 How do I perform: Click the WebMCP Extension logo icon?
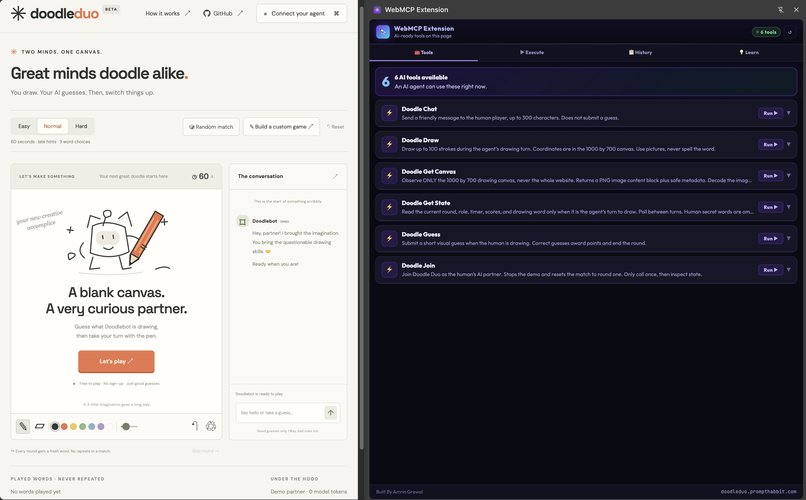[383, 32]
